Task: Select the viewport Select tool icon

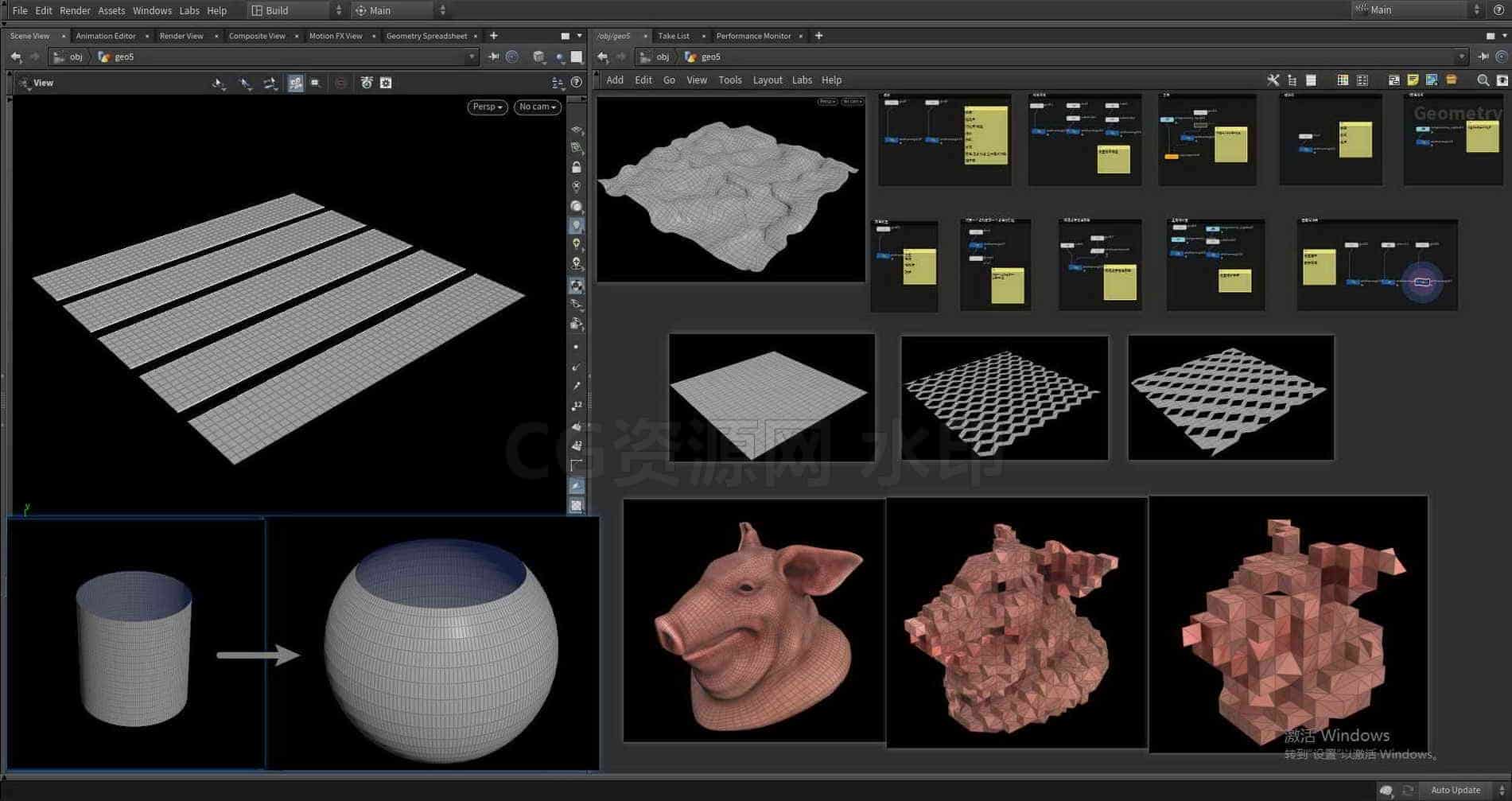Action: 218,83
